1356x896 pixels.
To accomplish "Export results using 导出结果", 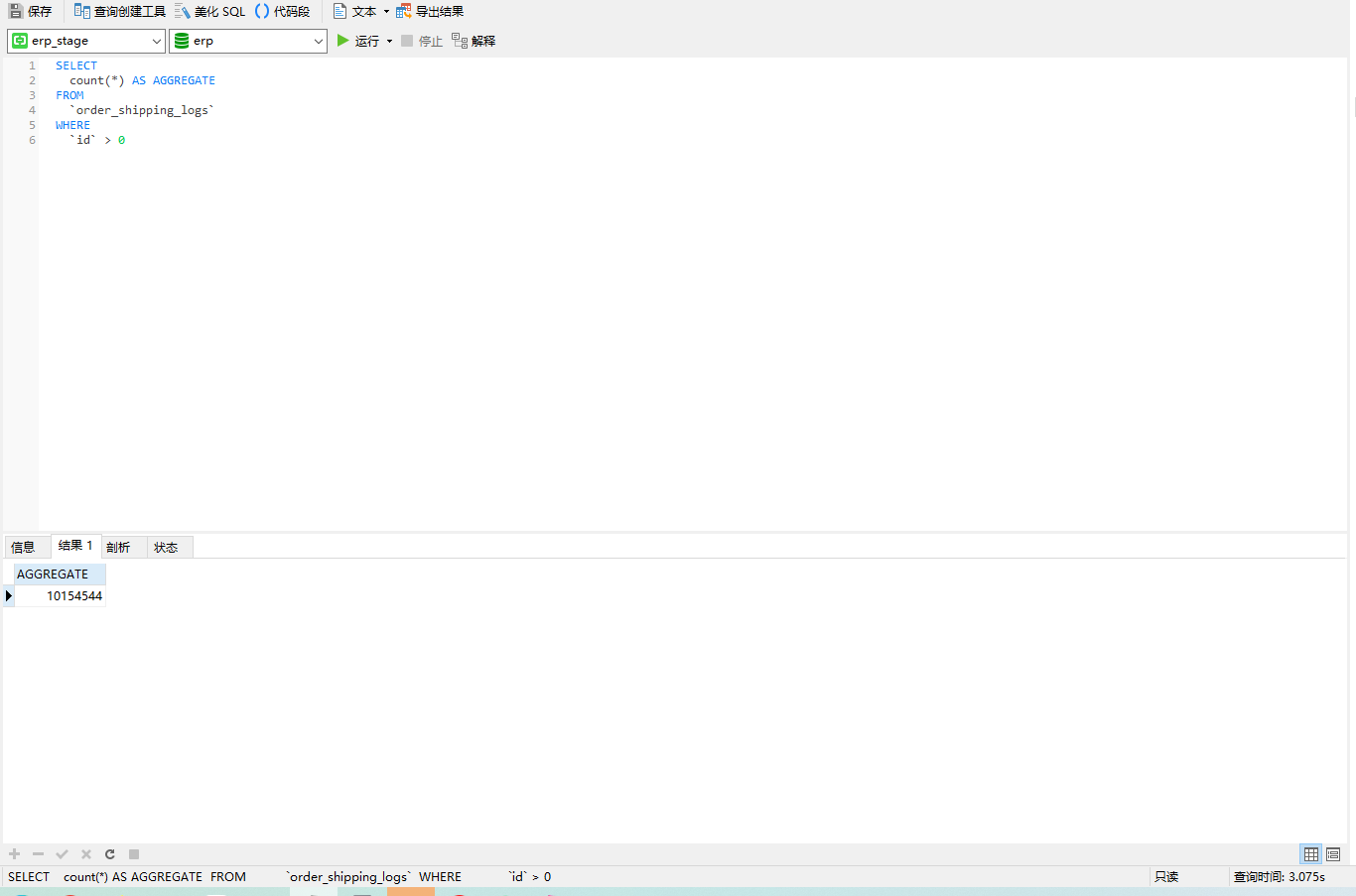I will 430,12.
